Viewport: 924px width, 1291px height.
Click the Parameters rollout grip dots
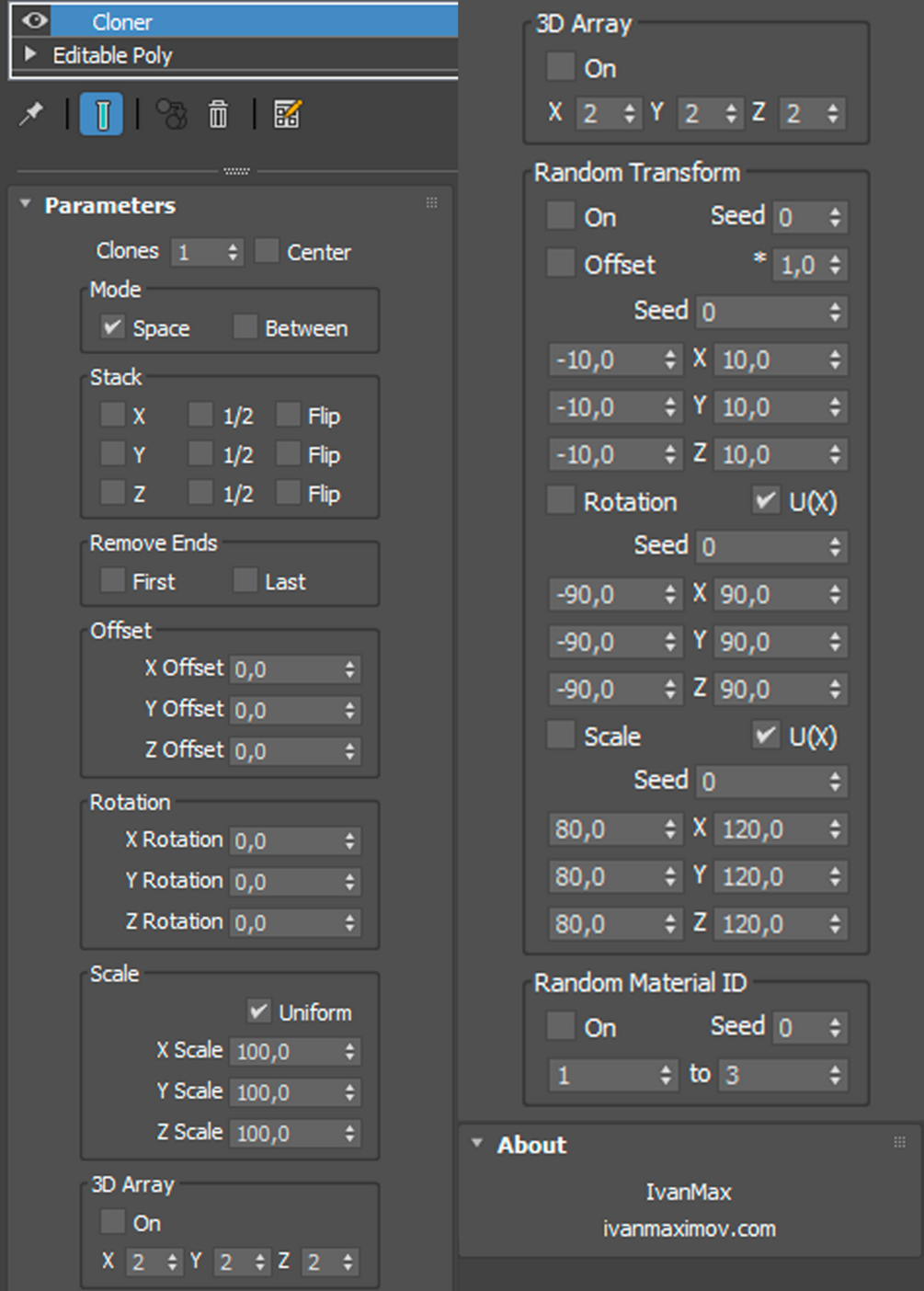coord(431,203)
